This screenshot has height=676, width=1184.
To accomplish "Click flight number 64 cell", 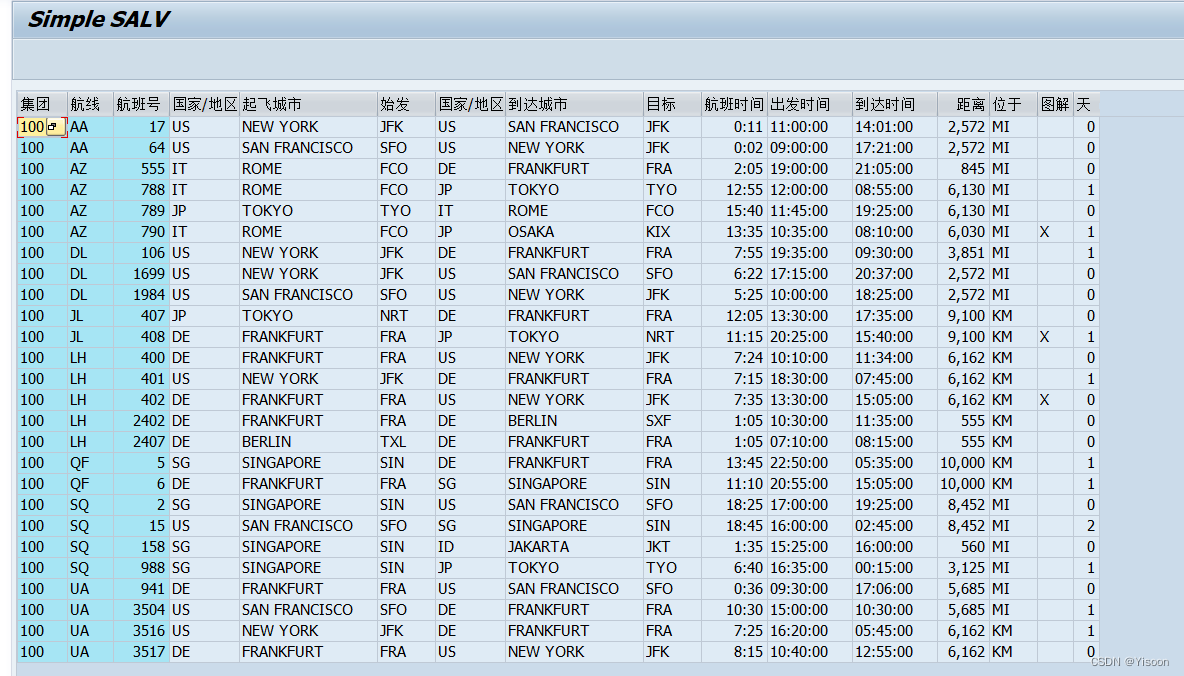I will (x=141, y=148).
